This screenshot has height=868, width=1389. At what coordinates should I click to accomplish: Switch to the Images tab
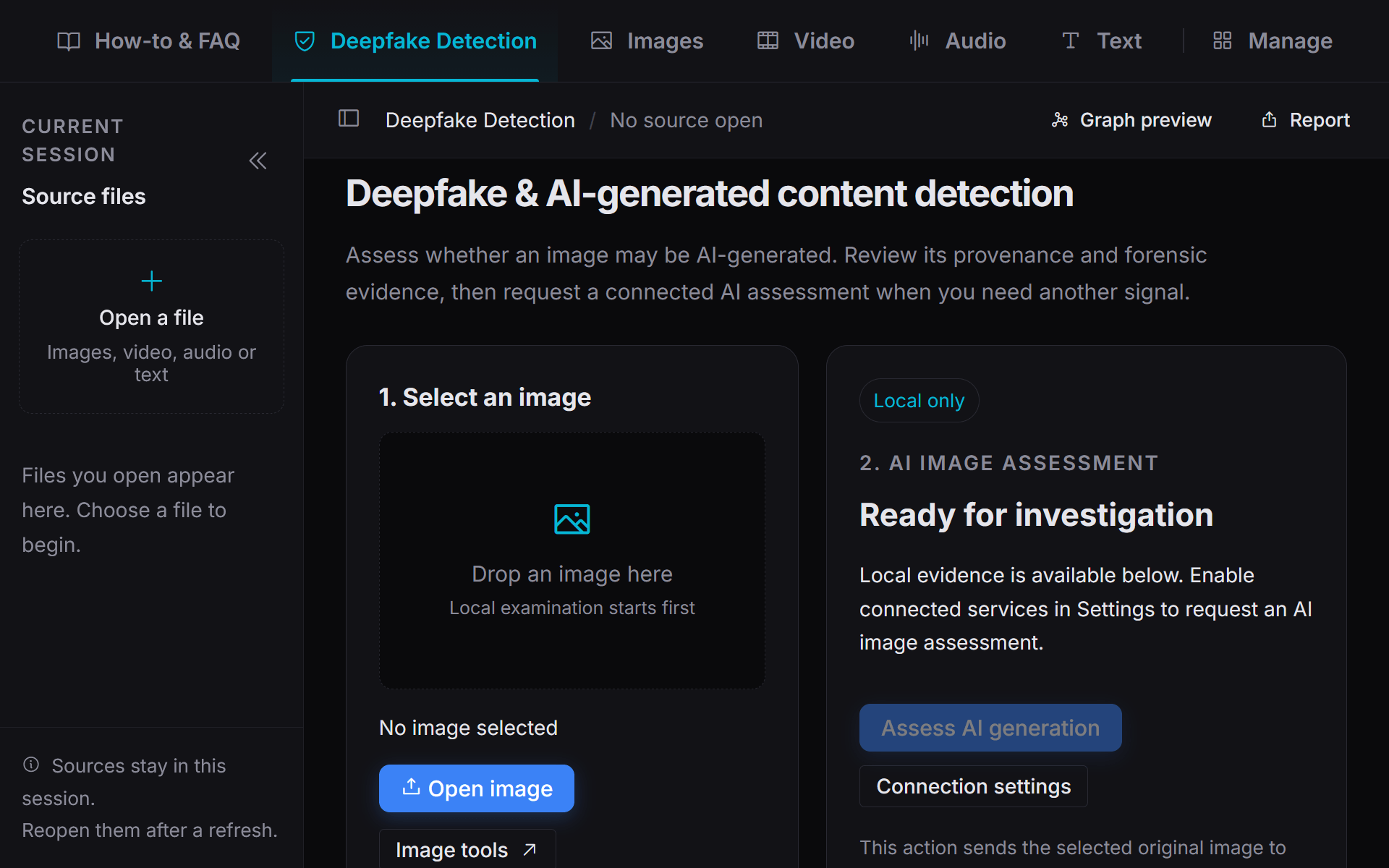[x=647, y=41]
